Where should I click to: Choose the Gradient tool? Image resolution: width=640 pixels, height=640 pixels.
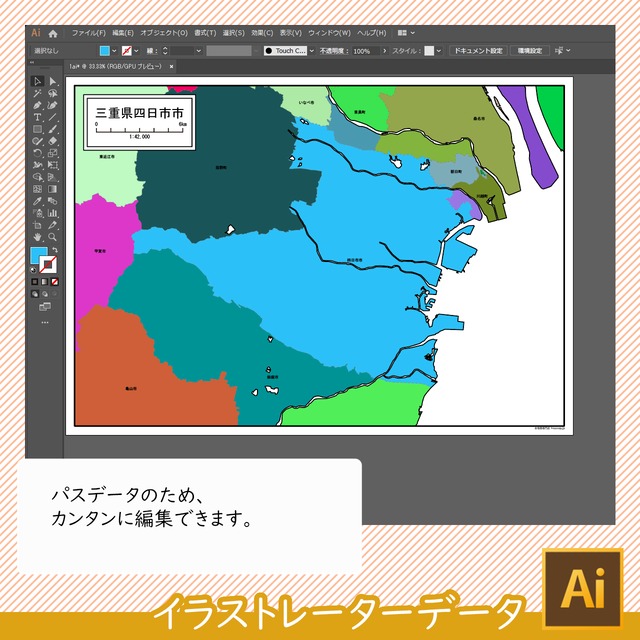pos(53,189)
